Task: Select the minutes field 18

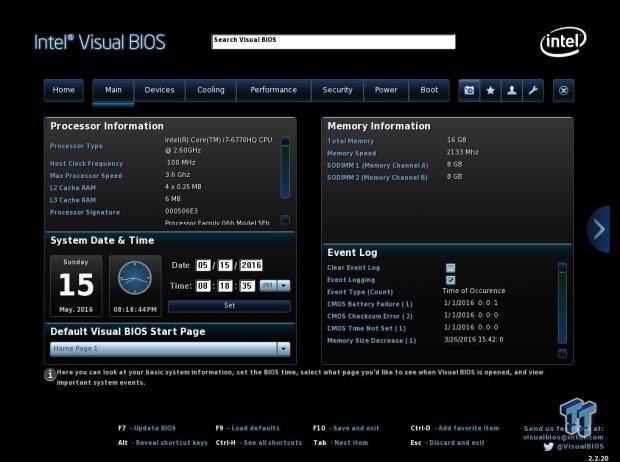Action: [x=225, y=286]
